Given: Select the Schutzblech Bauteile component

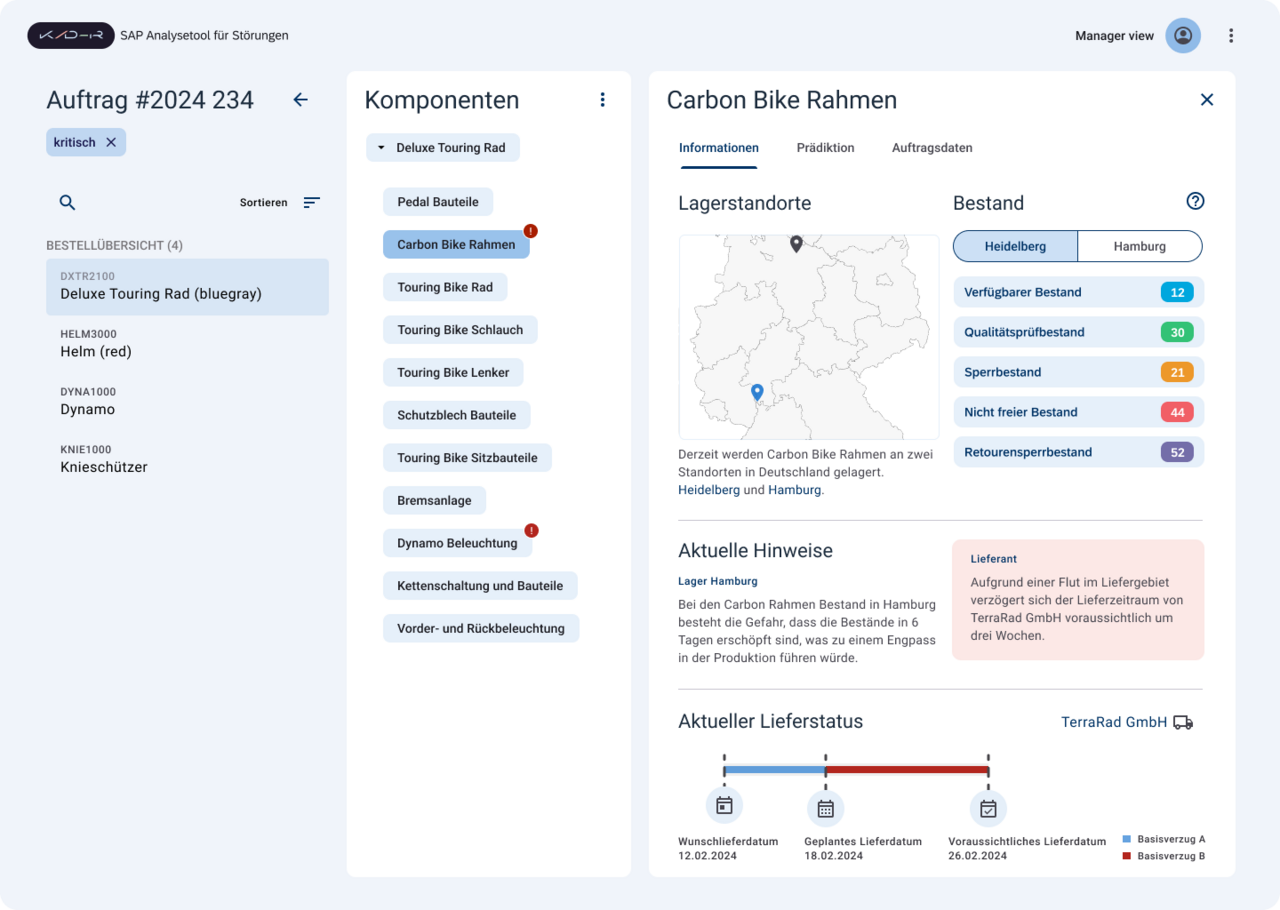Looking at the screenshot, I should click(x=457, y=415).
